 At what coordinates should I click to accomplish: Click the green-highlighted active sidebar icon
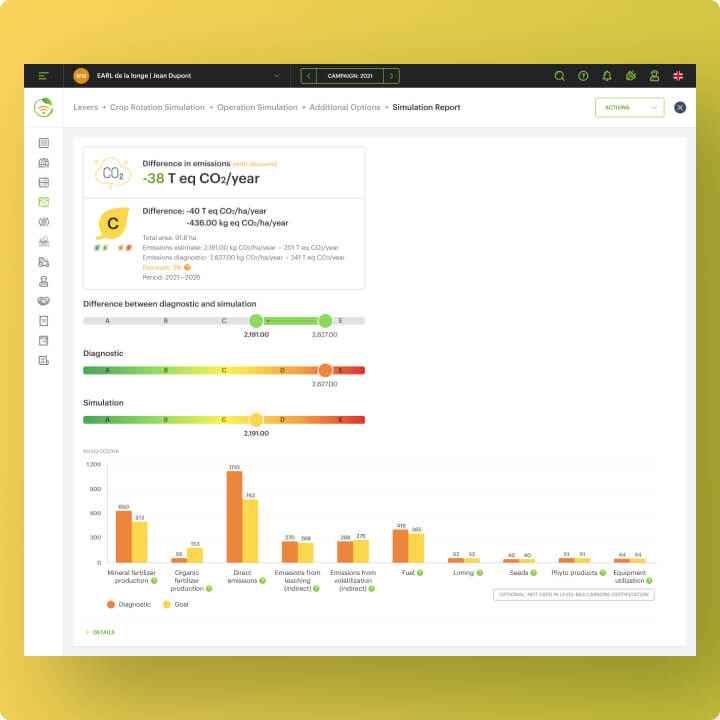tap(43, 202)
